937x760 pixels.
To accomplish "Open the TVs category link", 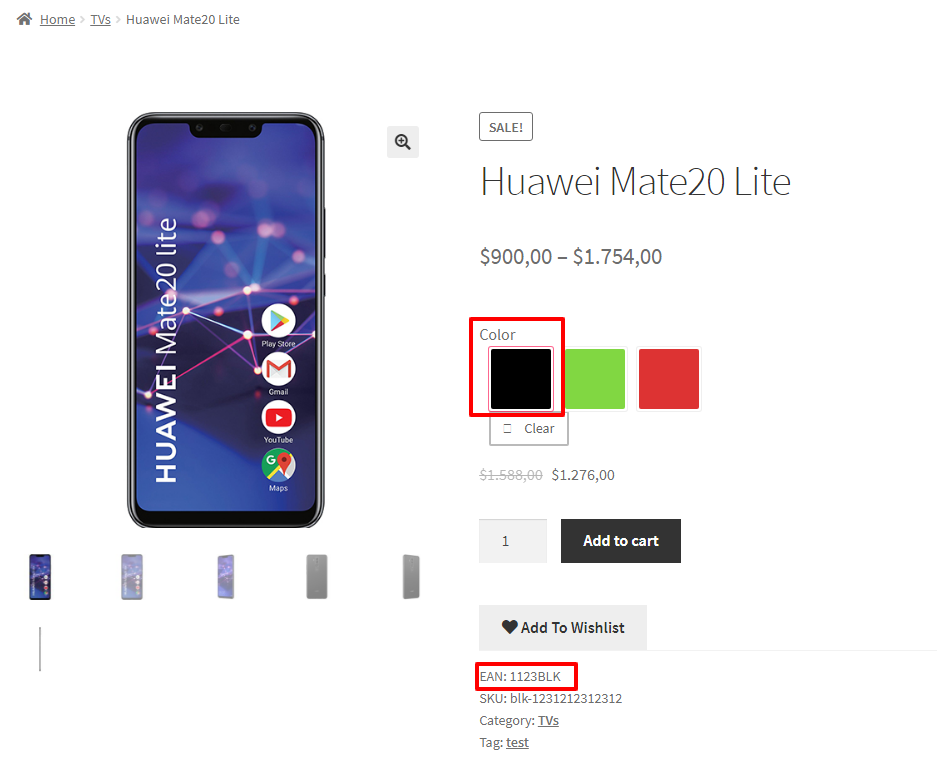I will 549,721.
